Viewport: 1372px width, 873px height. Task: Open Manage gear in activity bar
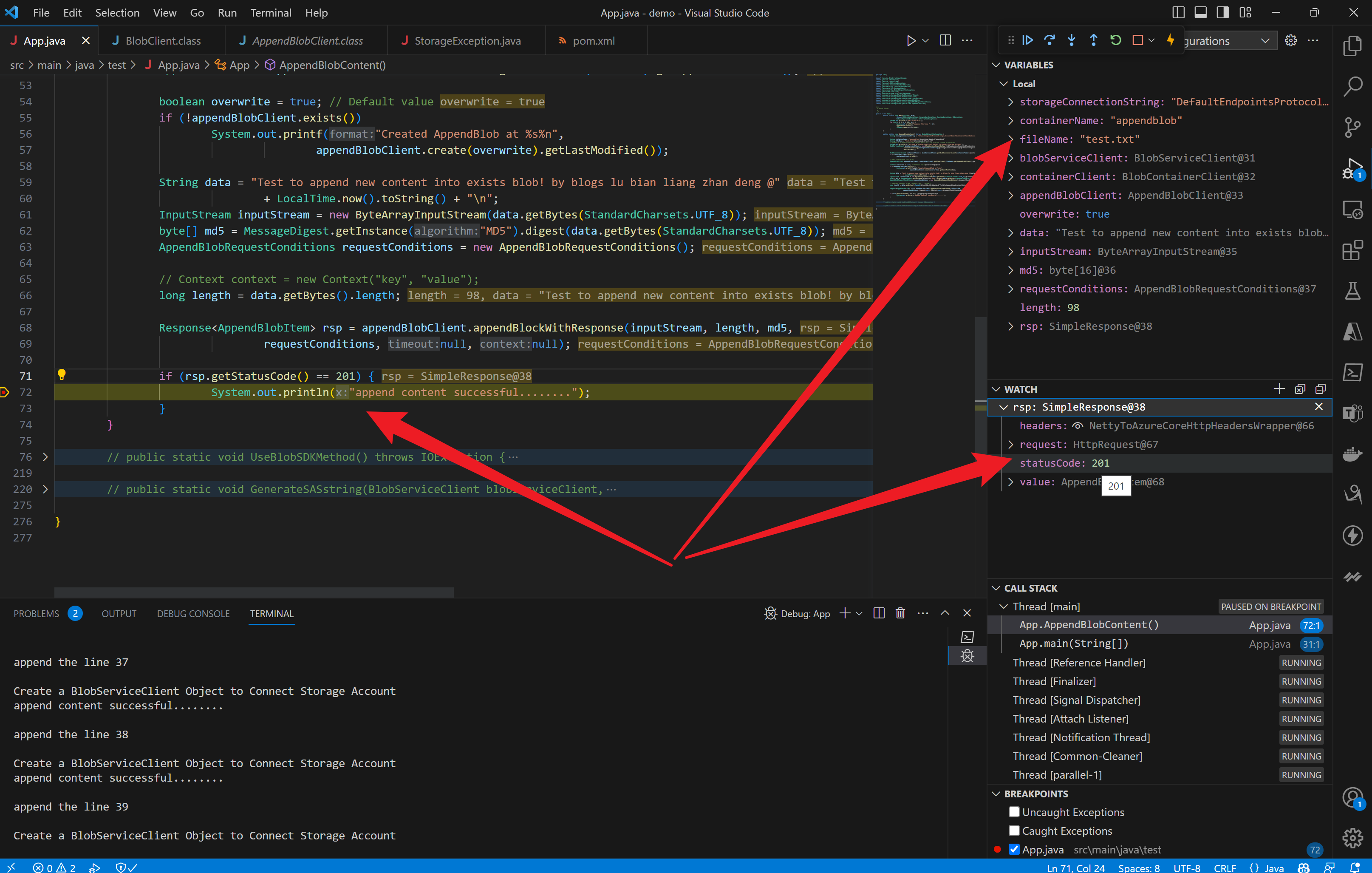pos(1352,838)
